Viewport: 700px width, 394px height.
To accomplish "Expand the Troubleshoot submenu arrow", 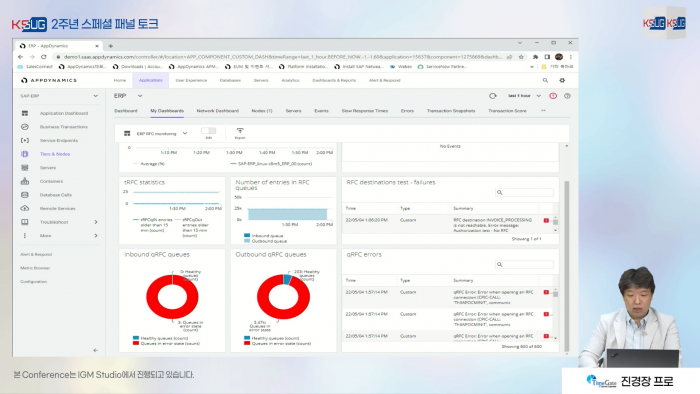I will [96, 222].
